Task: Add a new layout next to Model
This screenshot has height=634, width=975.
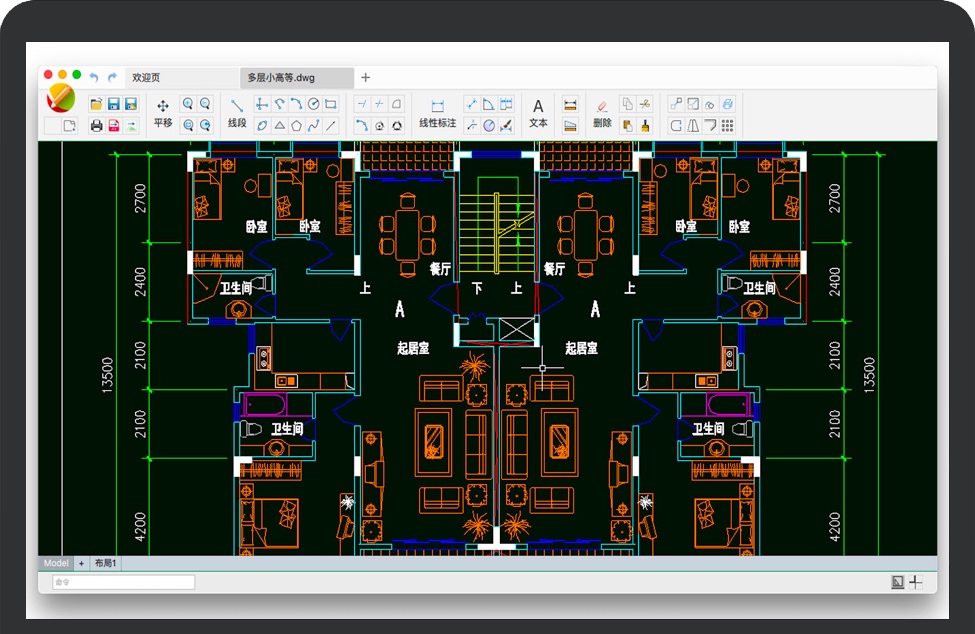Action: tap(81, 563)
